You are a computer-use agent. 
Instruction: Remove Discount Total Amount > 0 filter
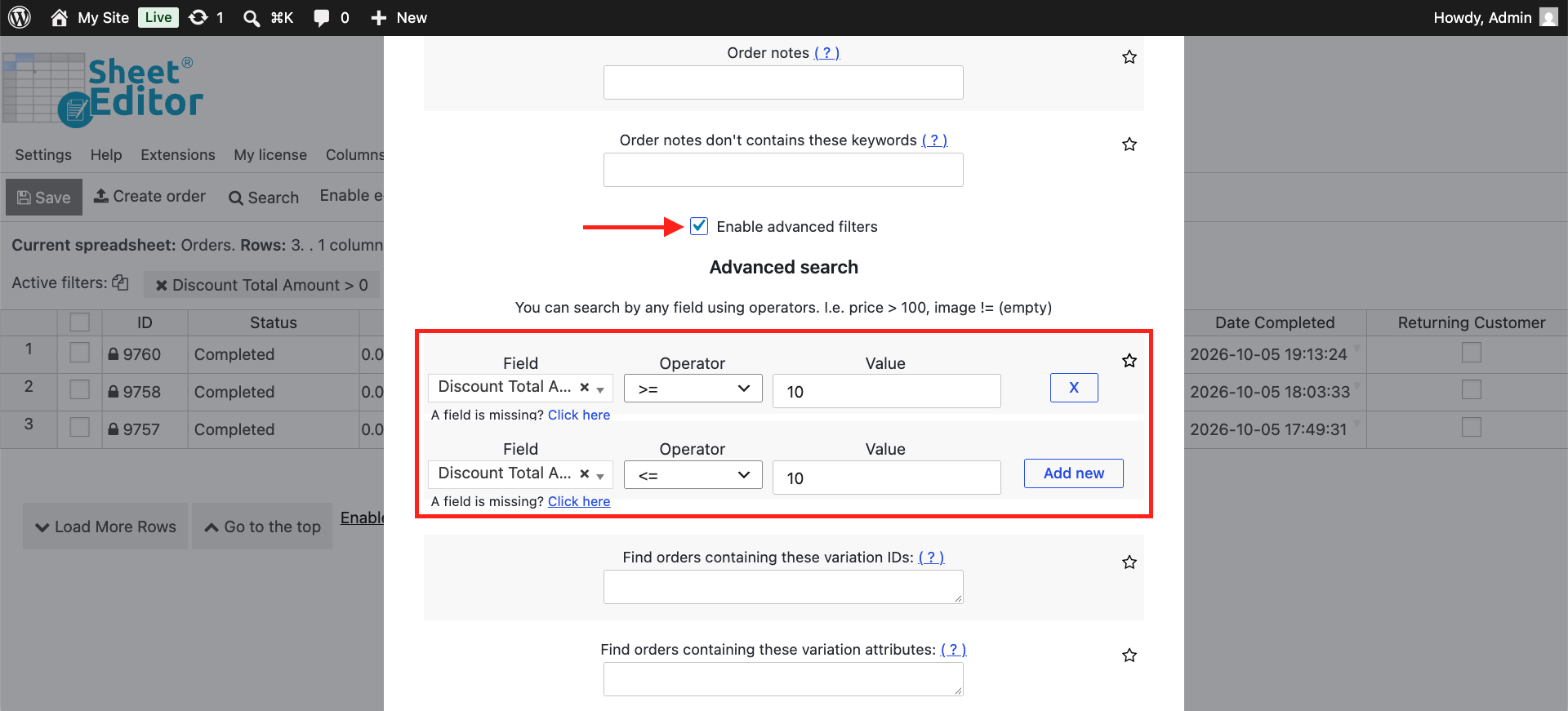(x=162, y=286)
